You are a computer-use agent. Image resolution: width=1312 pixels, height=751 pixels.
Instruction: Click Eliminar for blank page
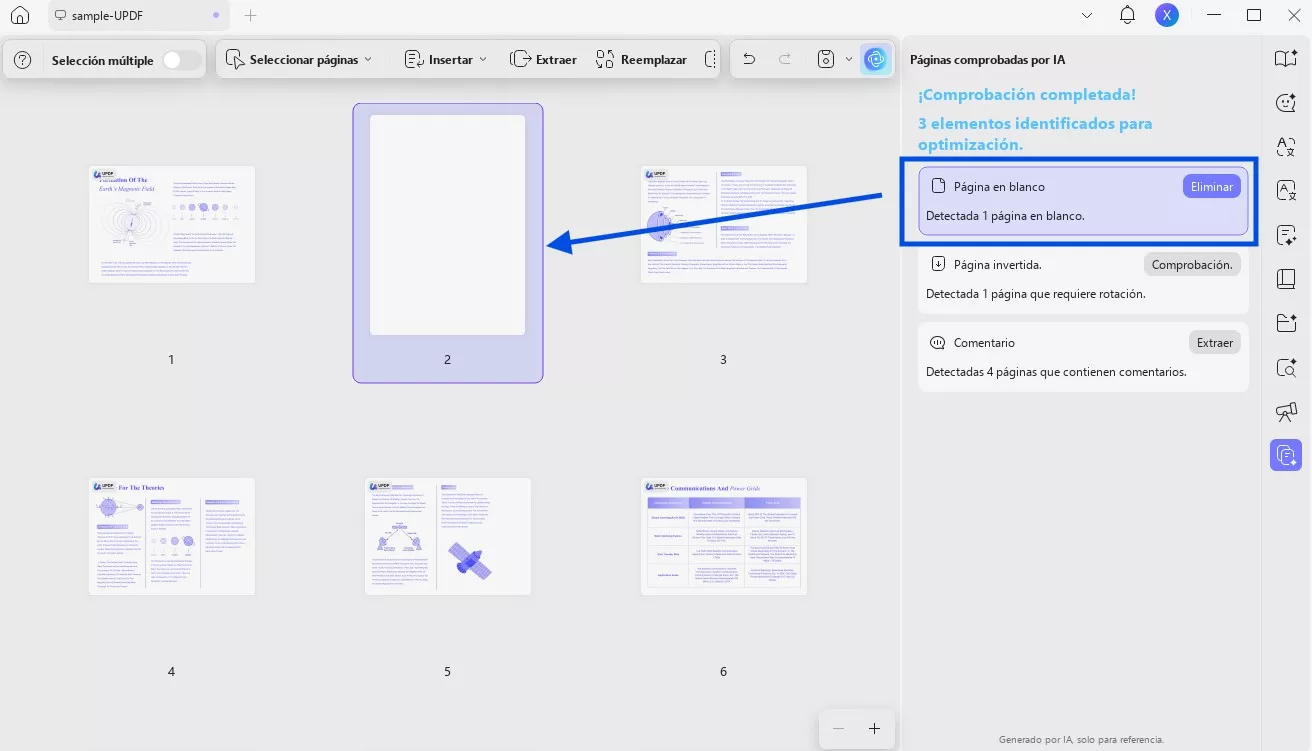1211,187
